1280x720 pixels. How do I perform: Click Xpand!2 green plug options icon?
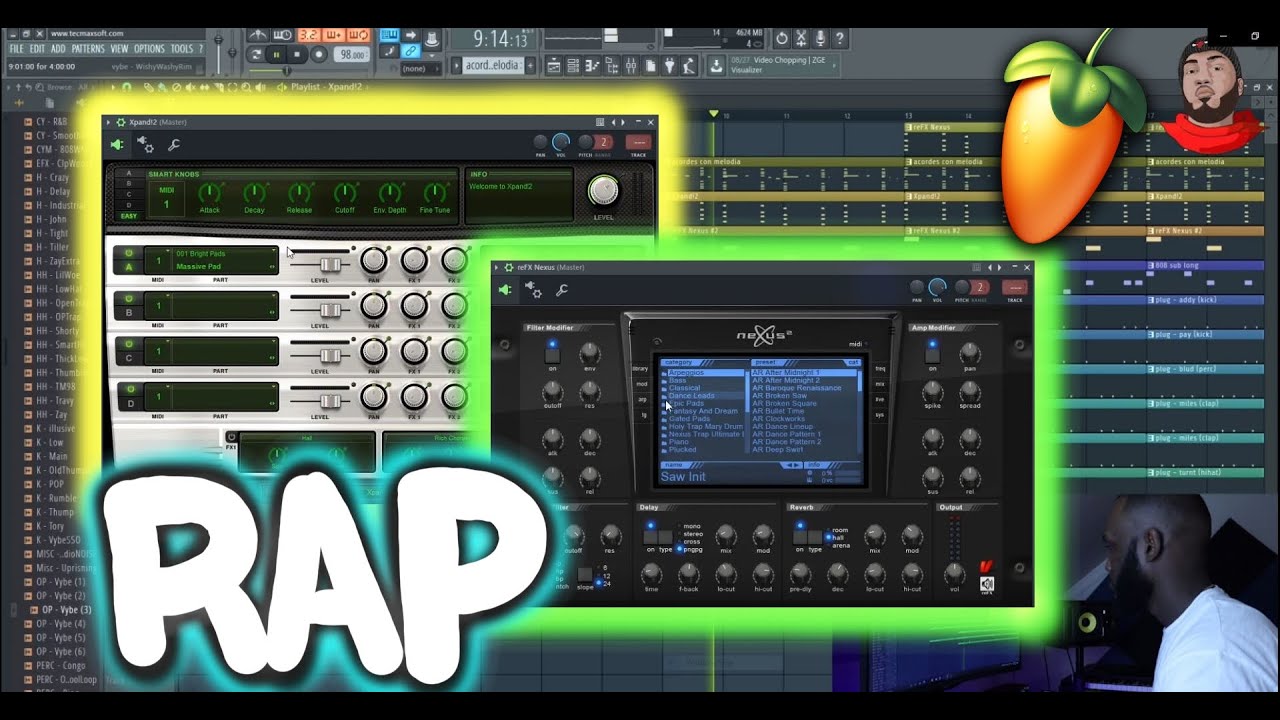point(117,145)
